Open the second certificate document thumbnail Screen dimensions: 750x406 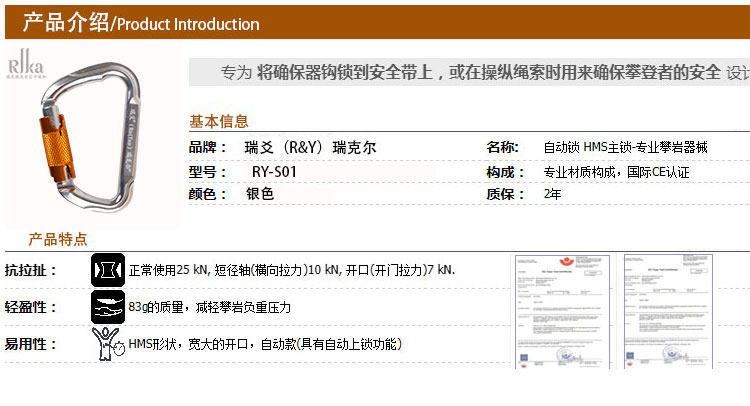point(668,312)
